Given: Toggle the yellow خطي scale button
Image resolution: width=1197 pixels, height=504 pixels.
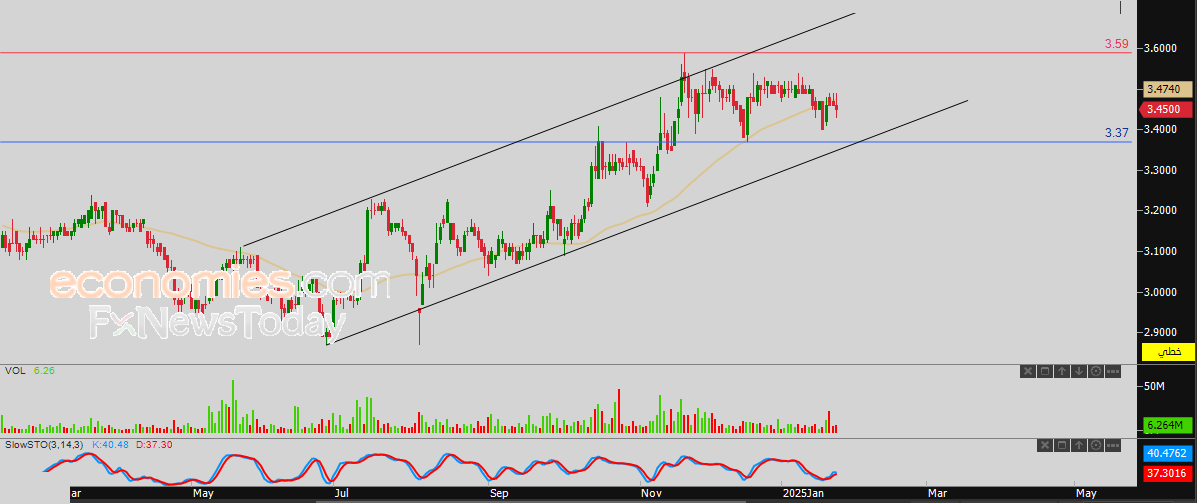Looking at the screenshot, I should pos(1168,352).
